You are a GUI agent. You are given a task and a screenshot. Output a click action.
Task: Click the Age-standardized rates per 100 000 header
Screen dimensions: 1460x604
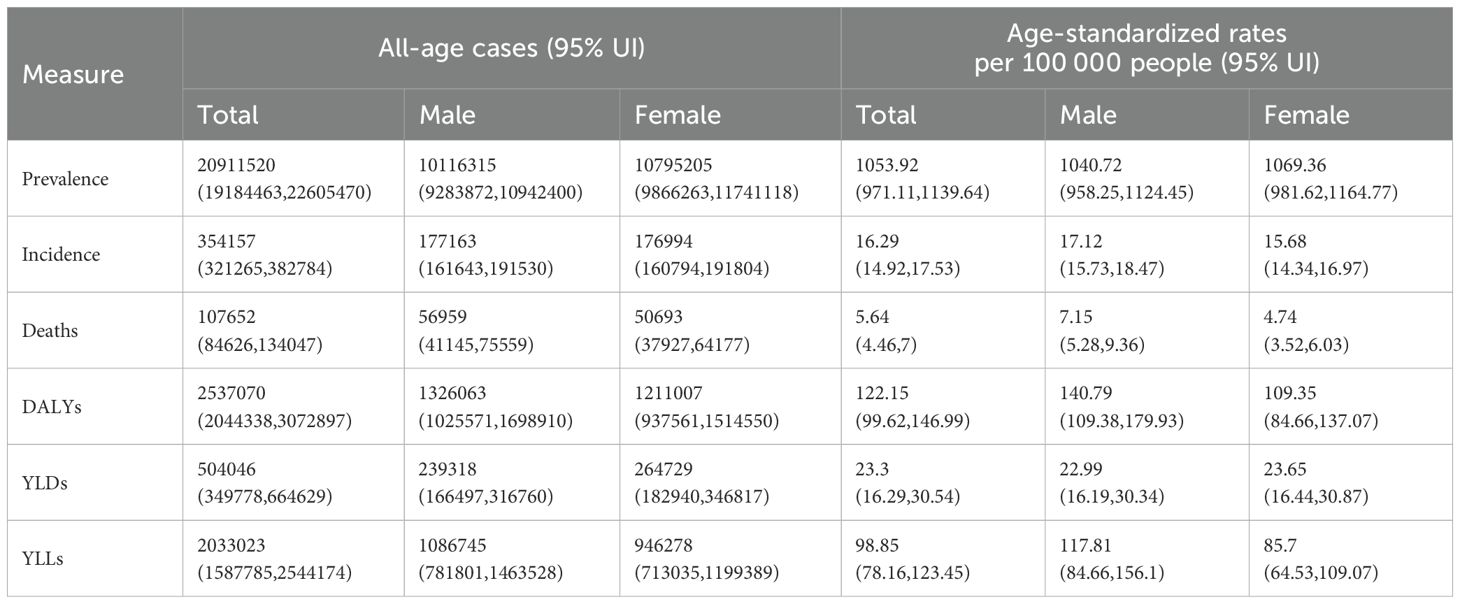tap(1146, 48)
